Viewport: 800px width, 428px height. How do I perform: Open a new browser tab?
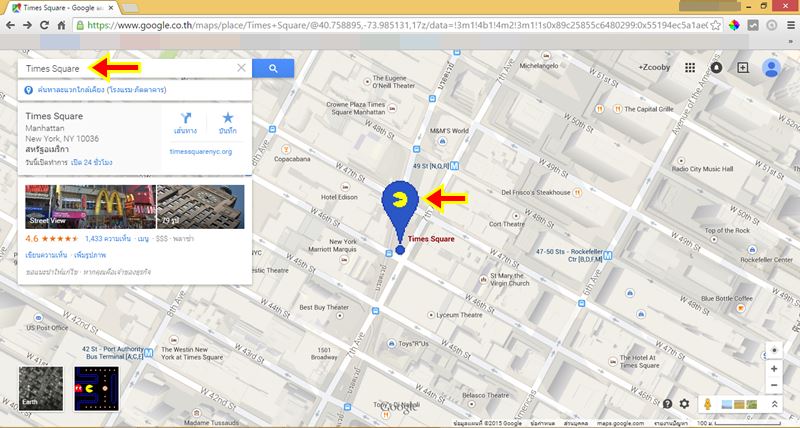[131, 8]
